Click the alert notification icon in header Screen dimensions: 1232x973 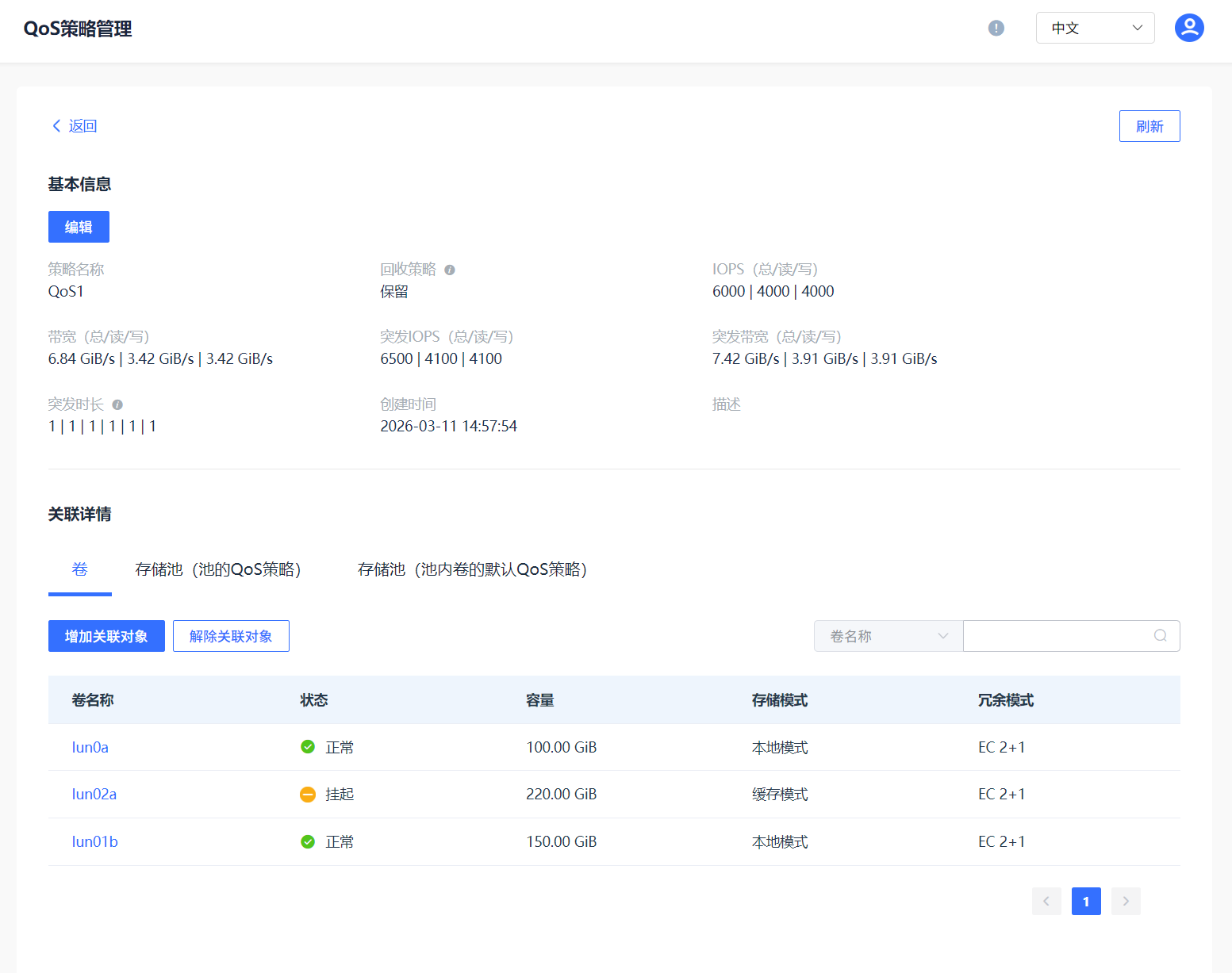pos(996,29)
